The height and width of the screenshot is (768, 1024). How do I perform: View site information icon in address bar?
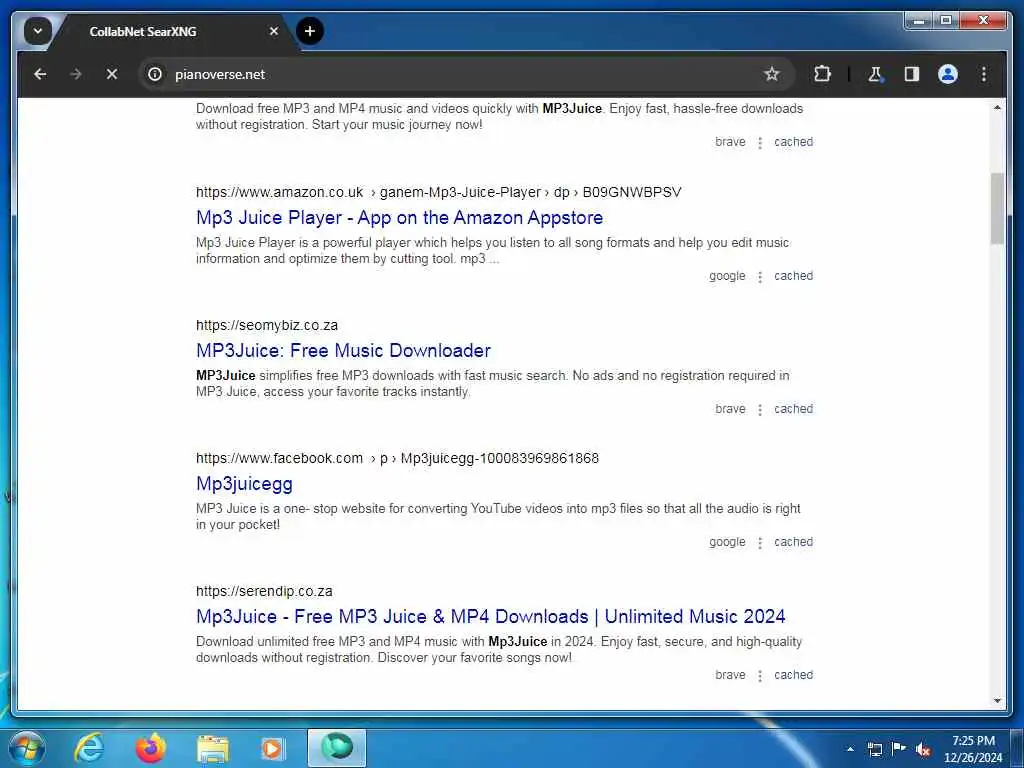pos(155,74)
